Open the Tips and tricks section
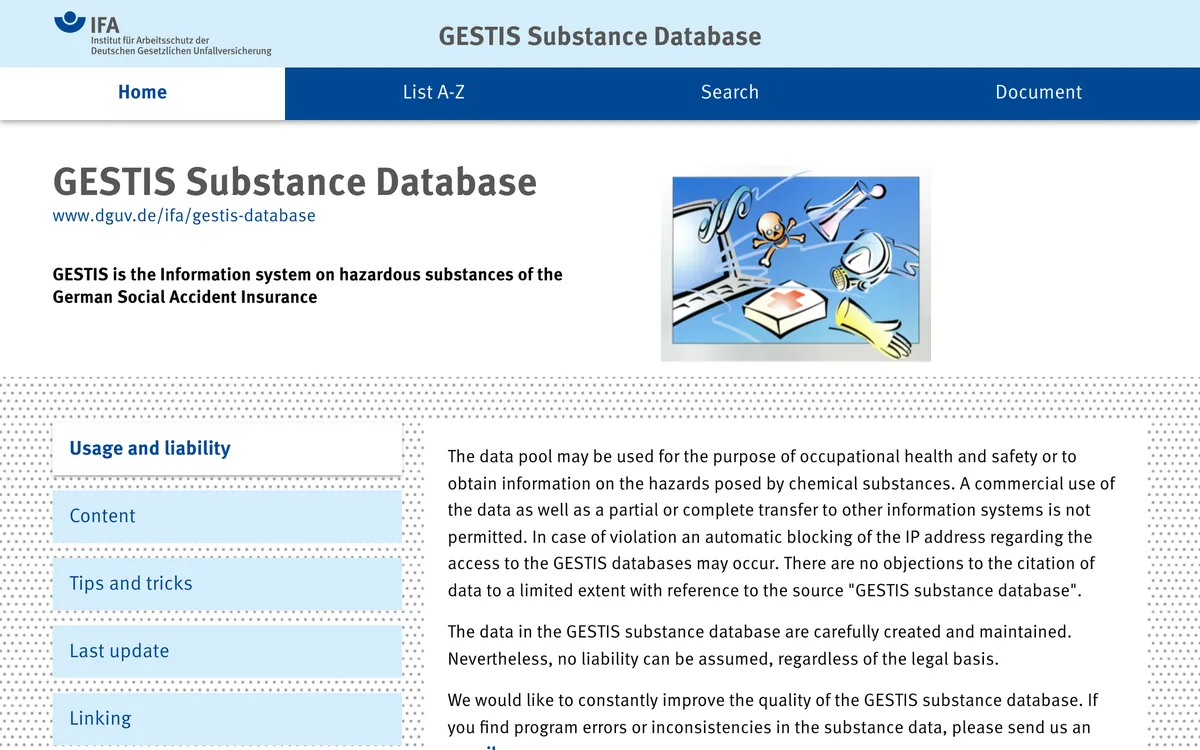The height and width of the screenshot is (750, 1200). [227, 583]
